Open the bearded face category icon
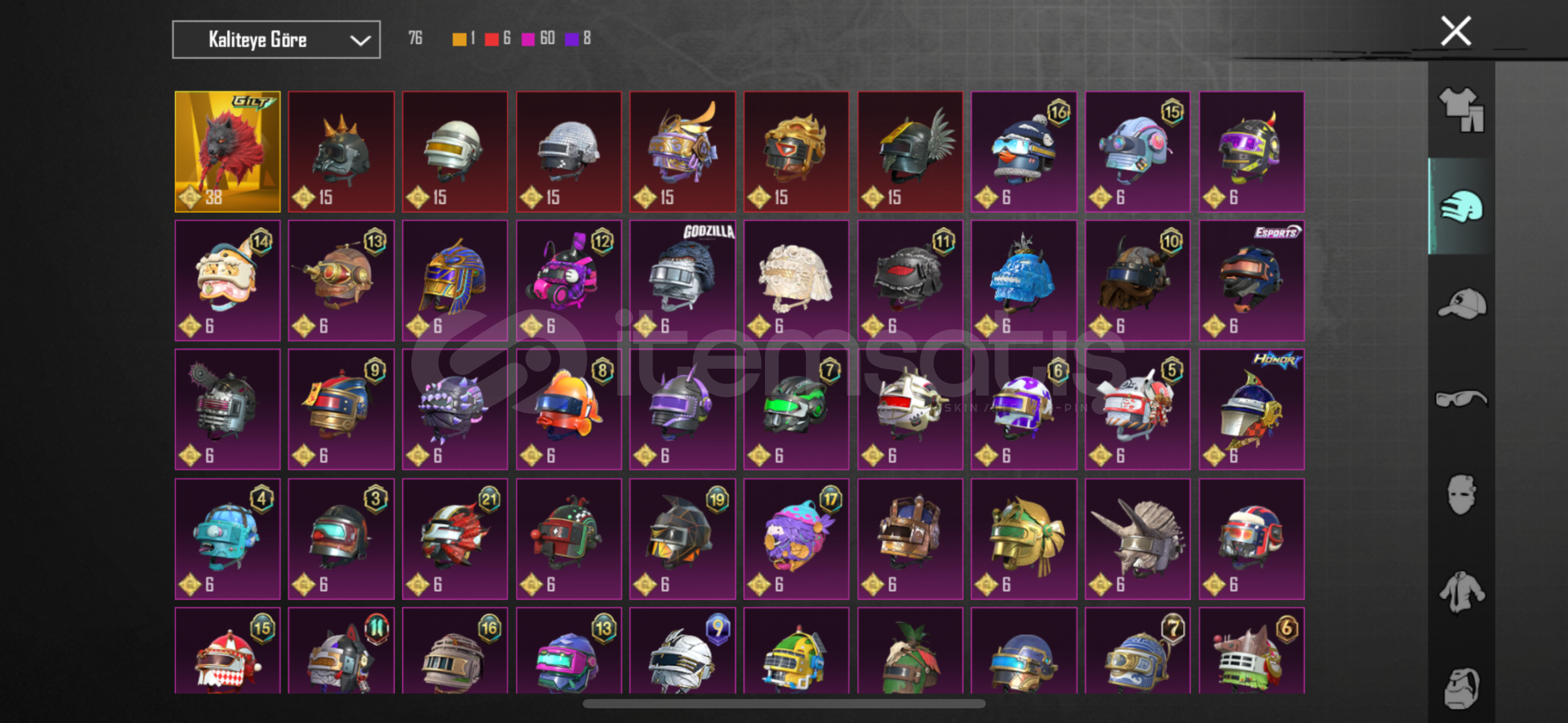 click(1462, 688)
